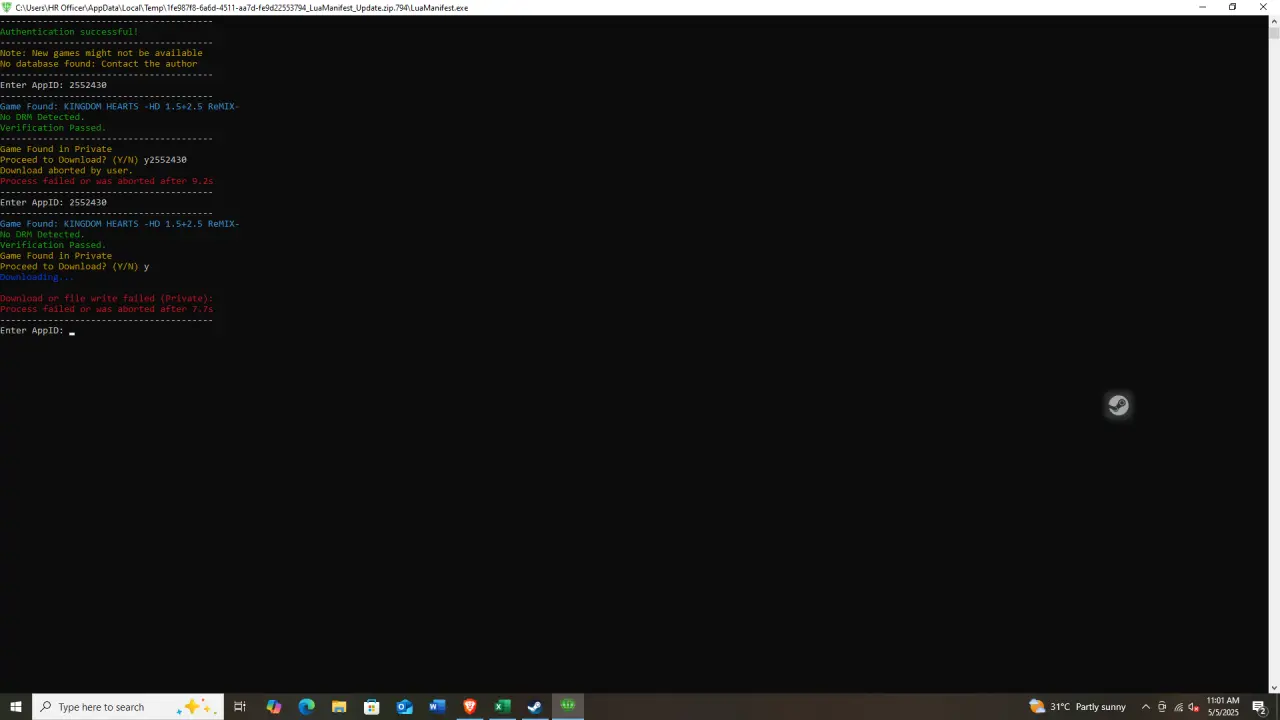Click at the empty Enter AppID prompt cursor
The width and height of the screenshot is (1280, 720).
72,331
